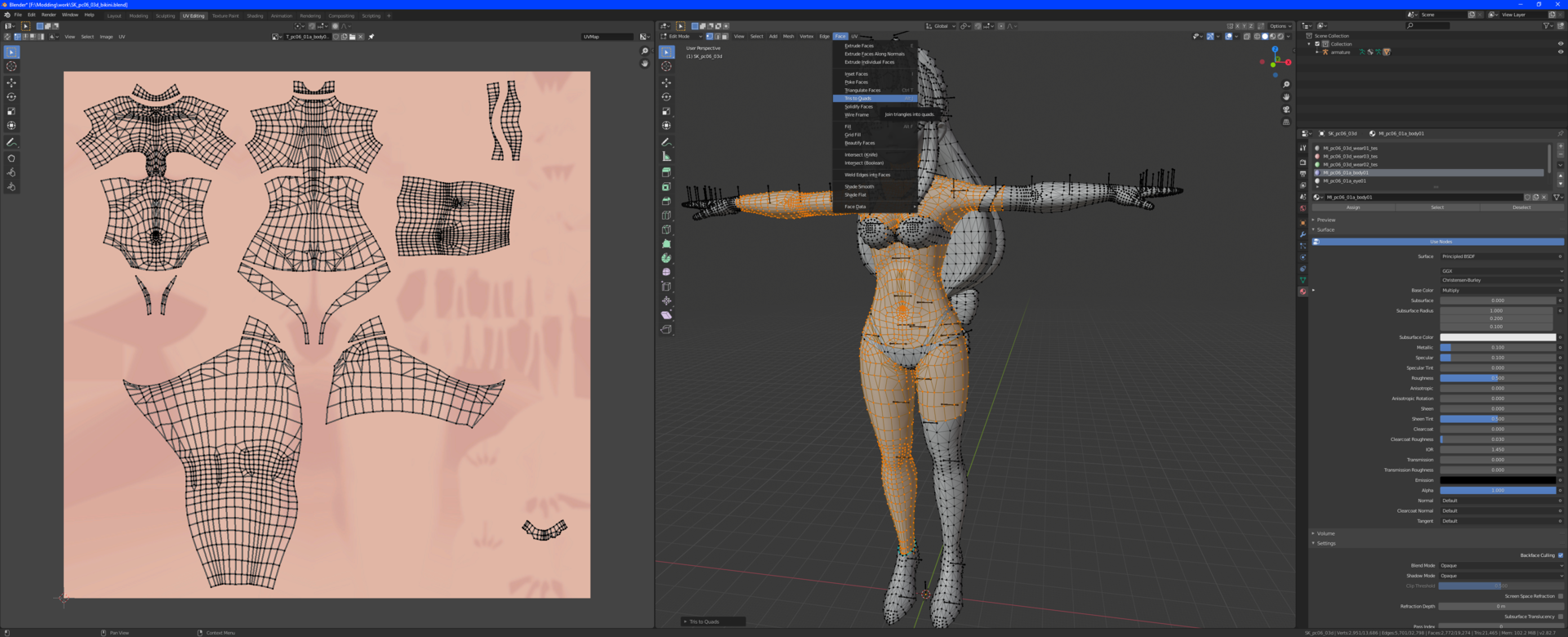Open the Object Data properties tab
1568x637 pixels.
(x=1303, y=280)
